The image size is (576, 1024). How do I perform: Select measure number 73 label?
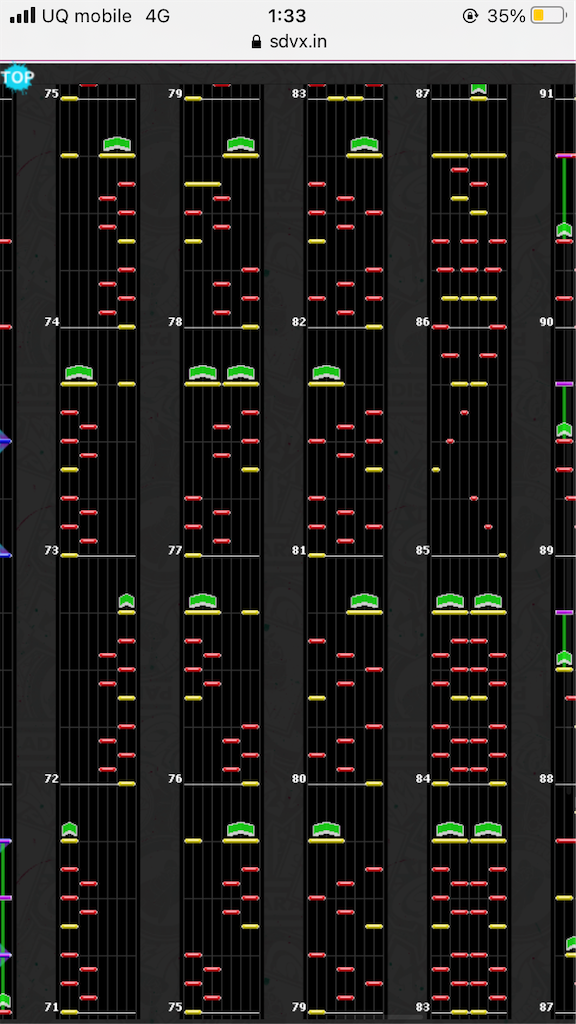pos(51,551)
